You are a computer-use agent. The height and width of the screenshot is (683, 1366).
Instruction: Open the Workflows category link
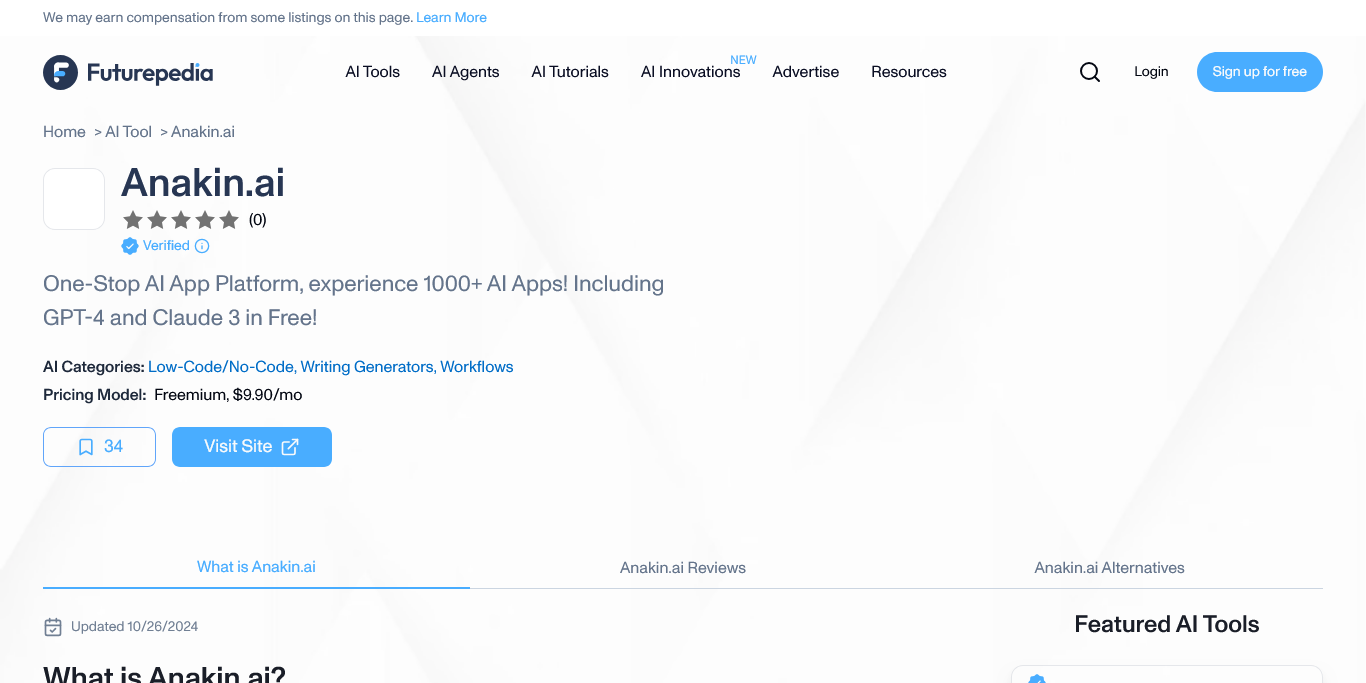point(477,367)
